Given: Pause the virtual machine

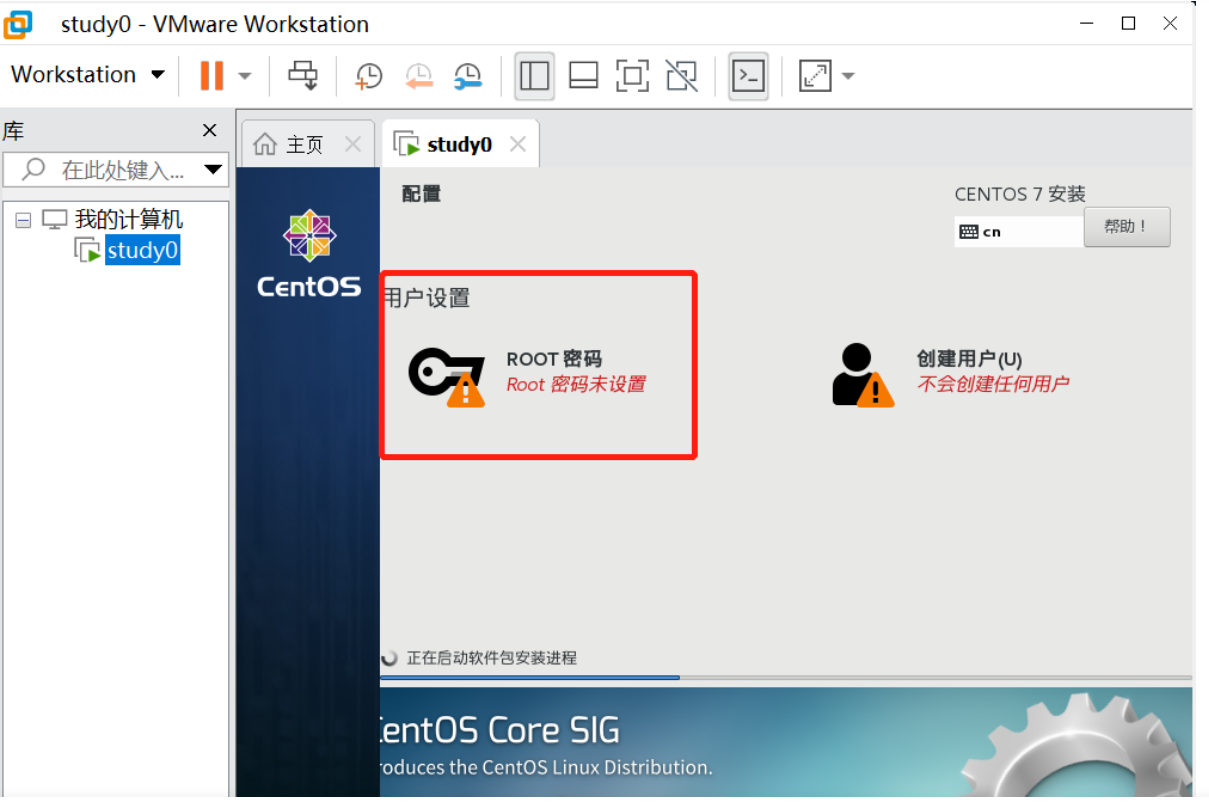Looking at the screenshot, I should [x=212, y=75].
